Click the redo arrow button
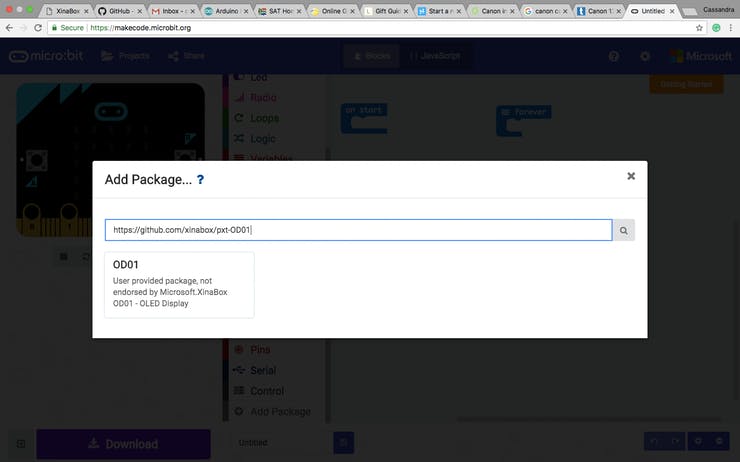This screenshot has width=740, height=462. [x=675, y=442]
